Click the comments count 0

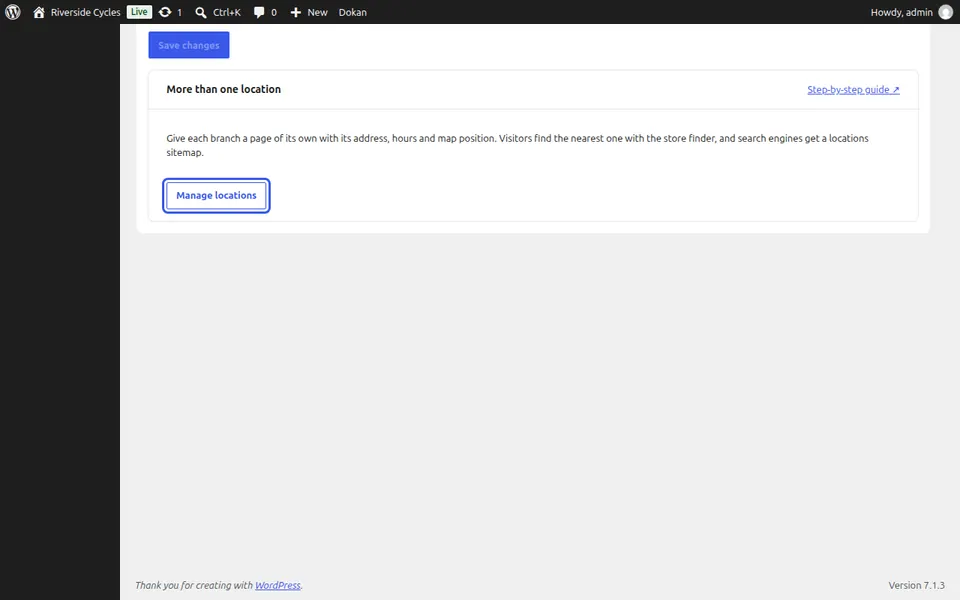(274, 12)
